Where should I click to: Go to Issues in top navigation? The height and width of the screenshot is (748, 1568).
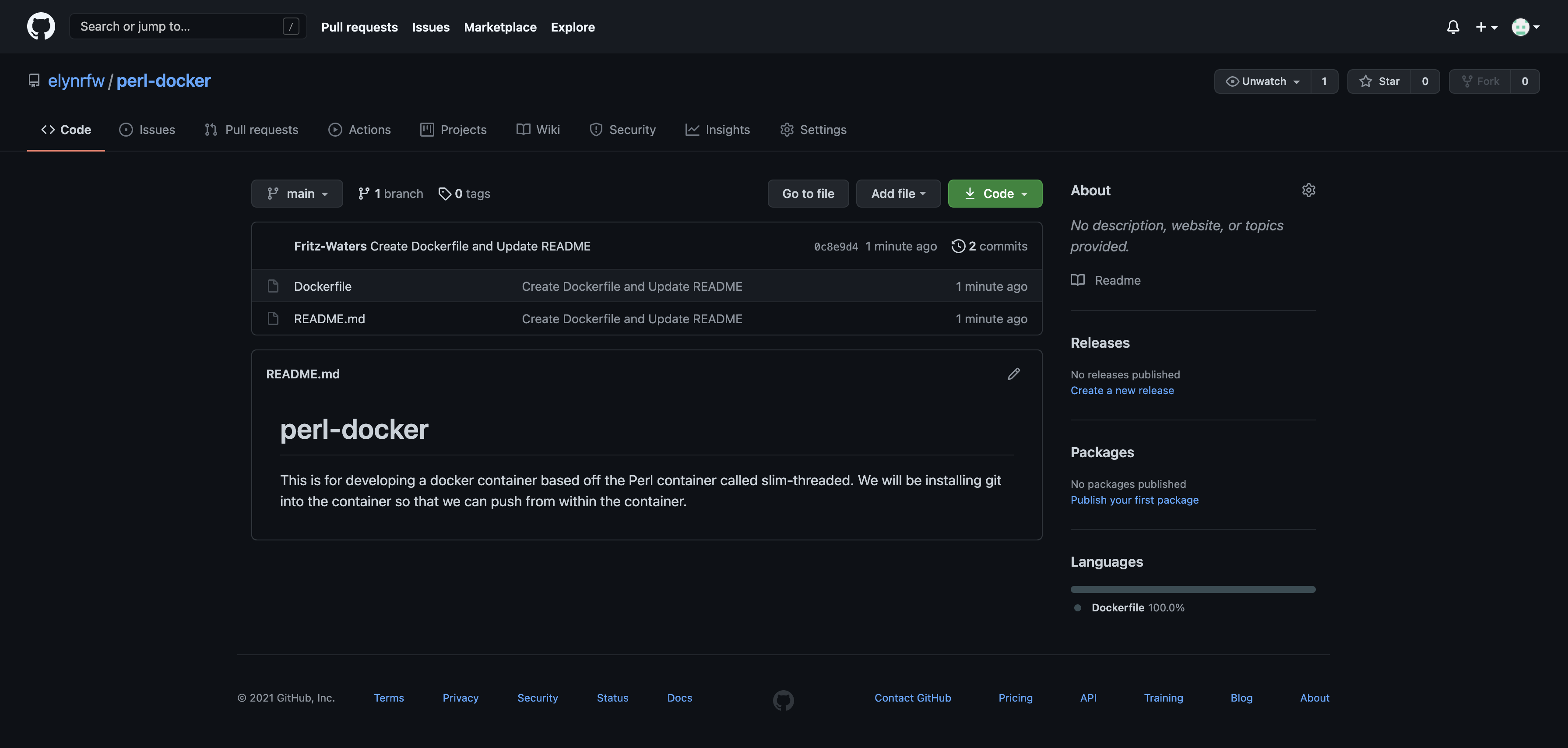tap(430, 27)
